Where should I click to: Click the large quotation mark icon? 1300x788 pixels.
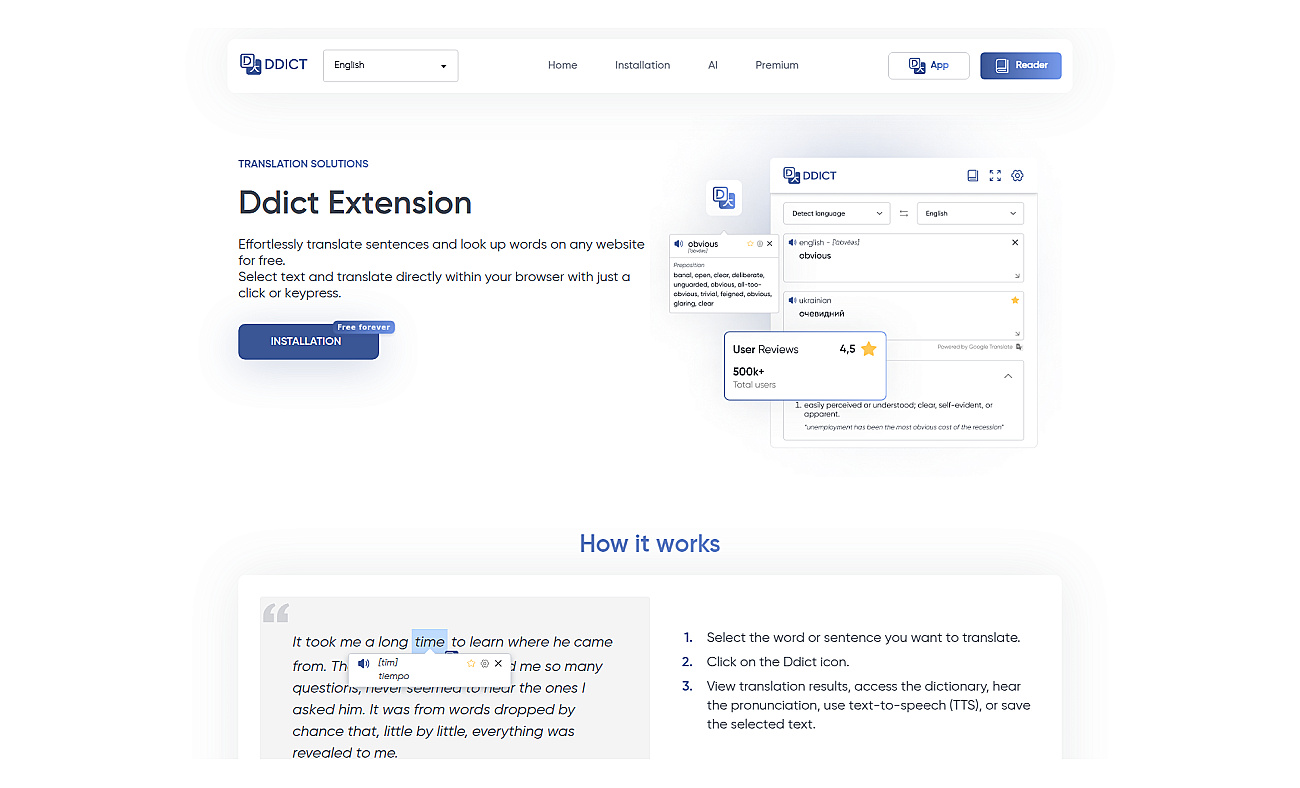click(x=276, y=612)
